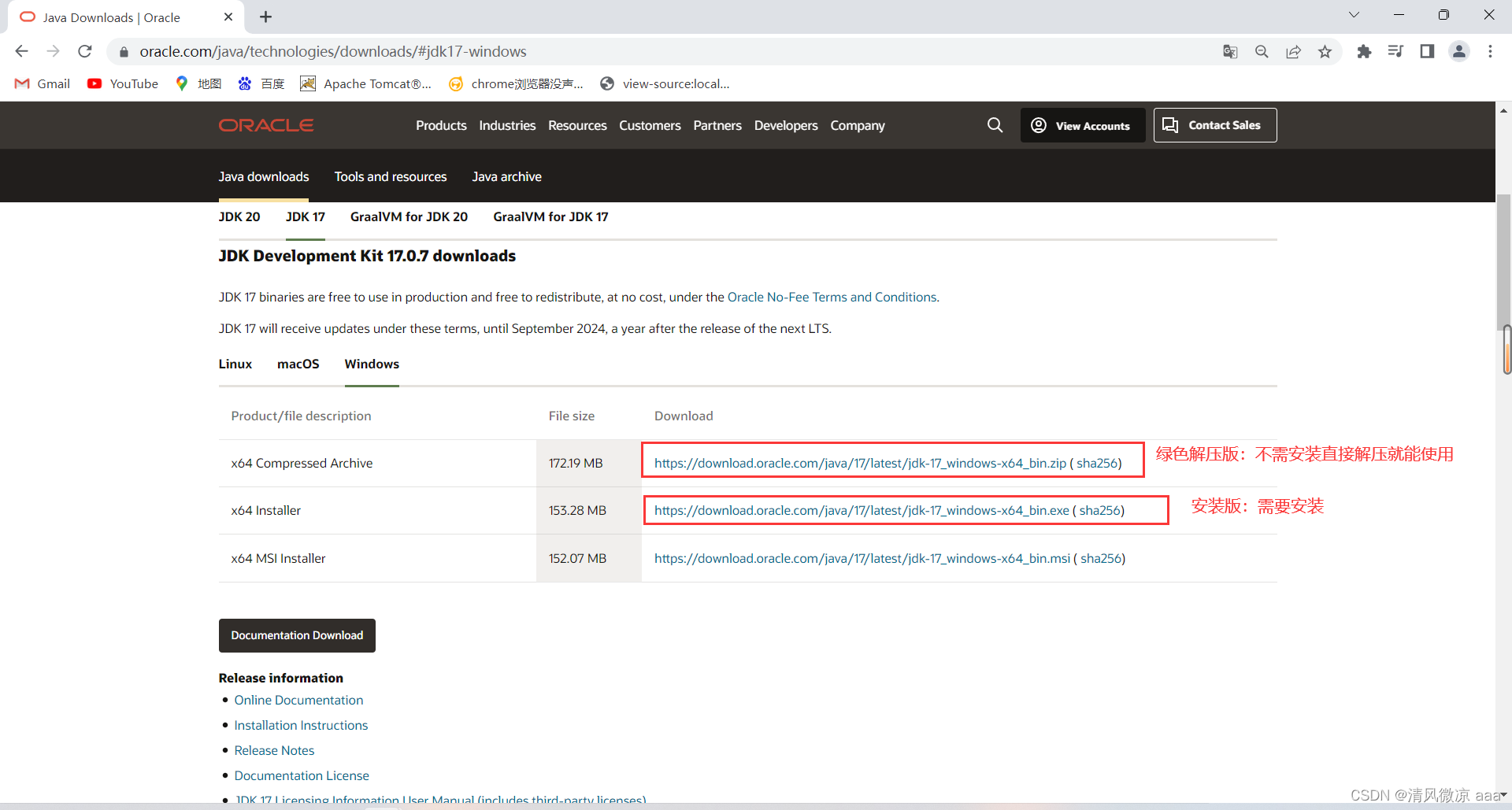Click the Share page icon

[1293, 52]
